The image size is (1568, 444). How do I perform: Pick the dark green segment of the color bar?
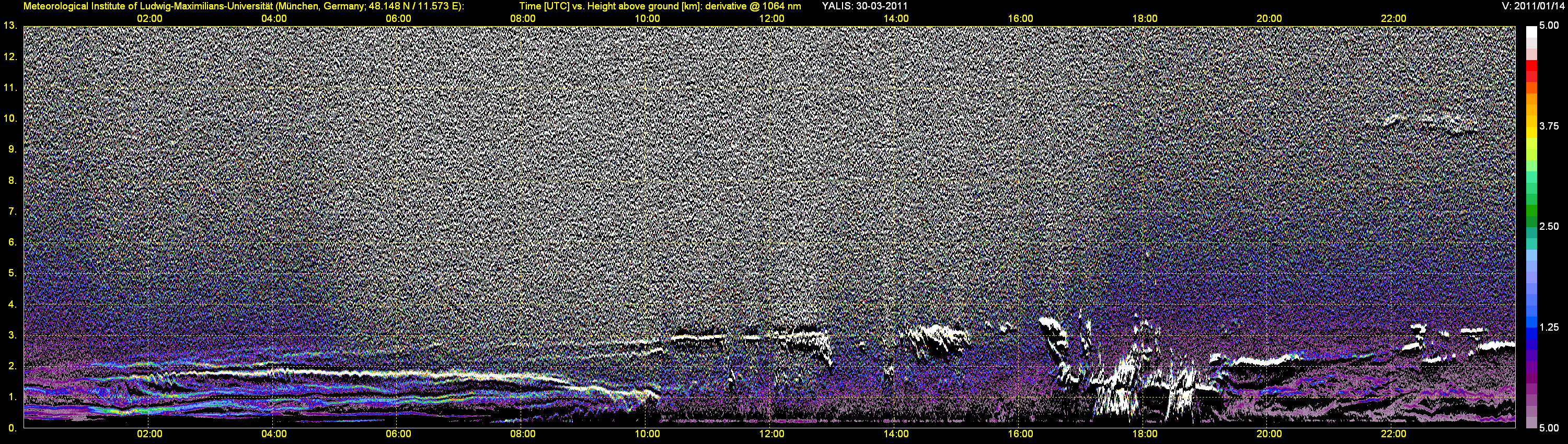pyautogui.click(x=1531, y=221)
